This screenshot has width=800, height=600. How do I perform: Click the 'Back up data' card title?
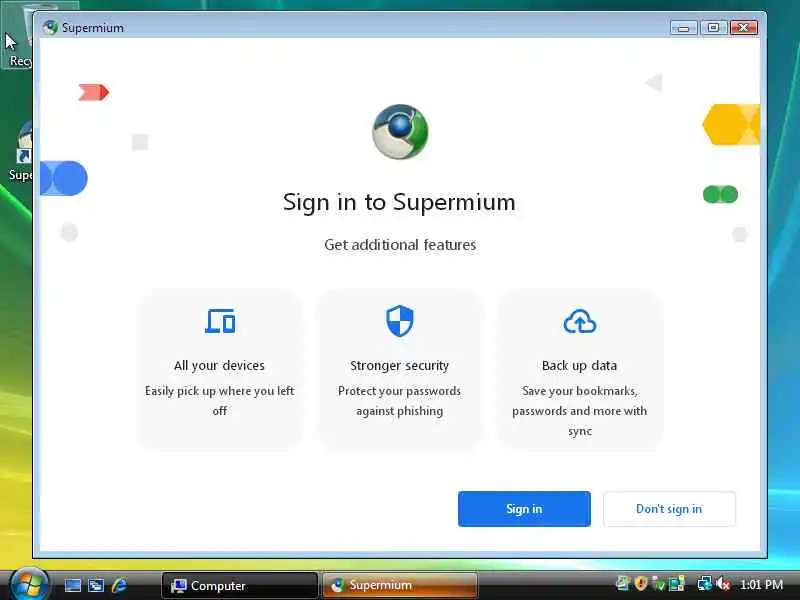[580, 366]
